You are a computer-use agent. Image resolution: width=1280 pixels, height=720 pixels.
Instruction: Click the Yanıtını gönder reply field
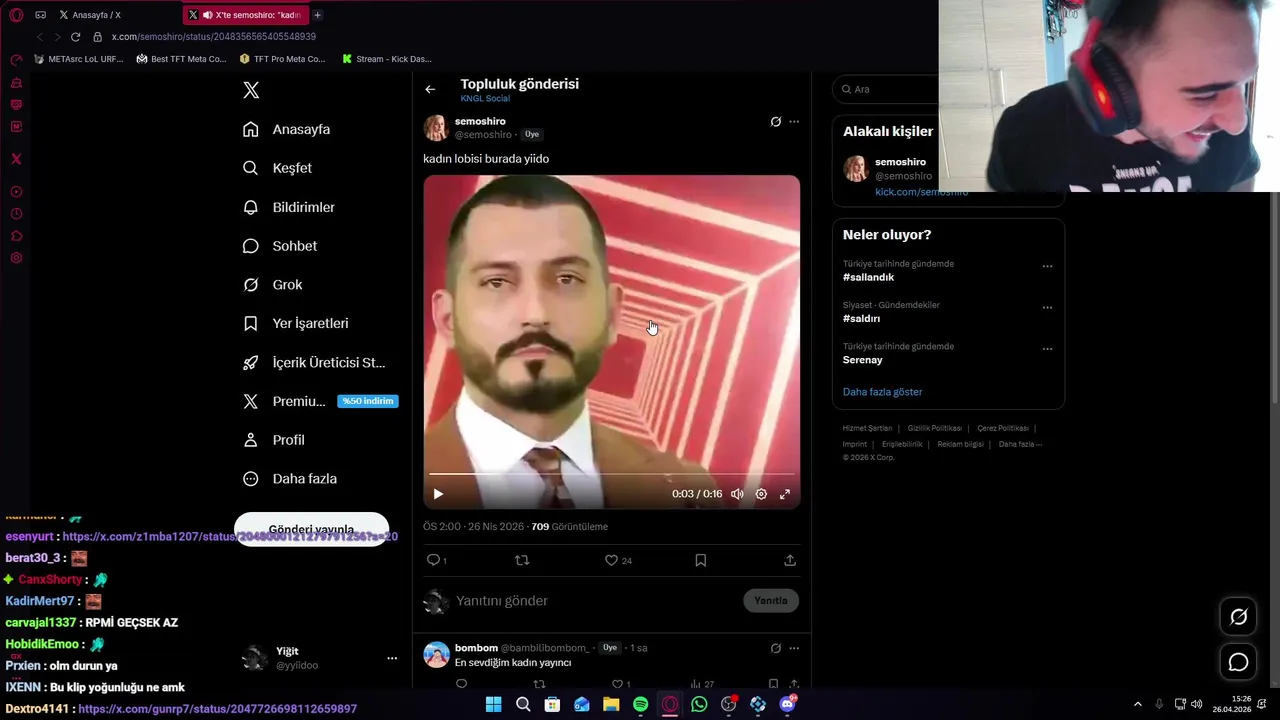pos(595,601)
